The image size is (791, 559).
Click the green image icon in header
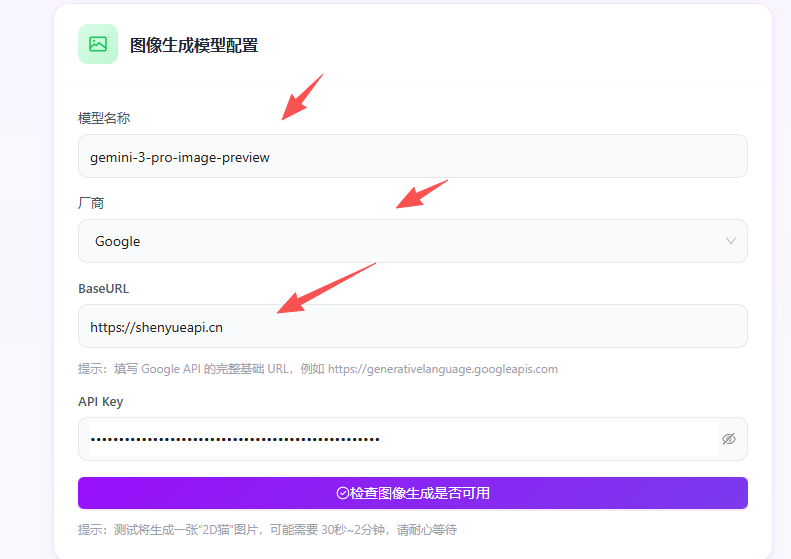pyautogui.click(x=97, y=44)
